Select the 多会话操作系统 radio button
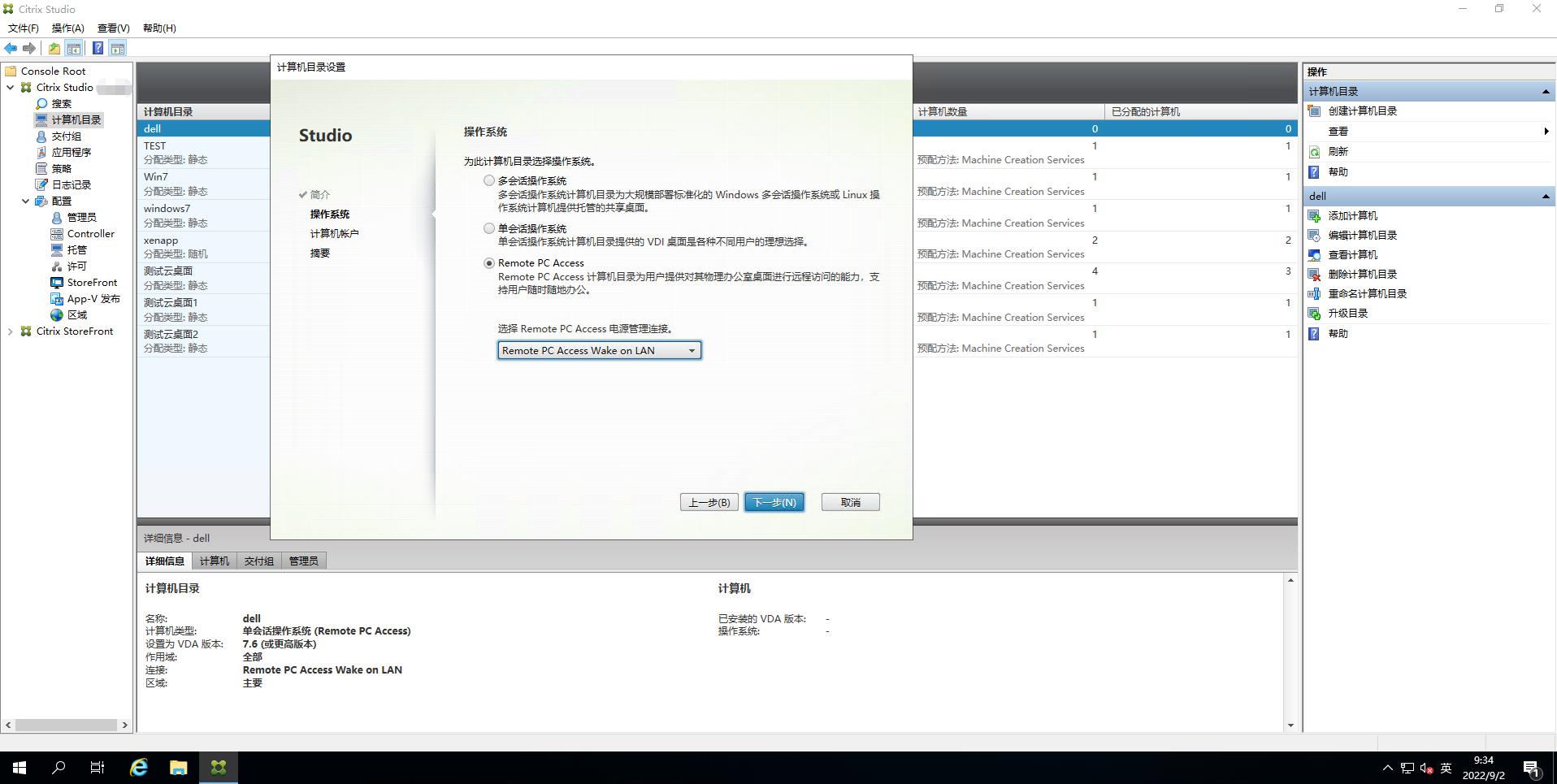1557x784 pixels. (x=489, y=180)
